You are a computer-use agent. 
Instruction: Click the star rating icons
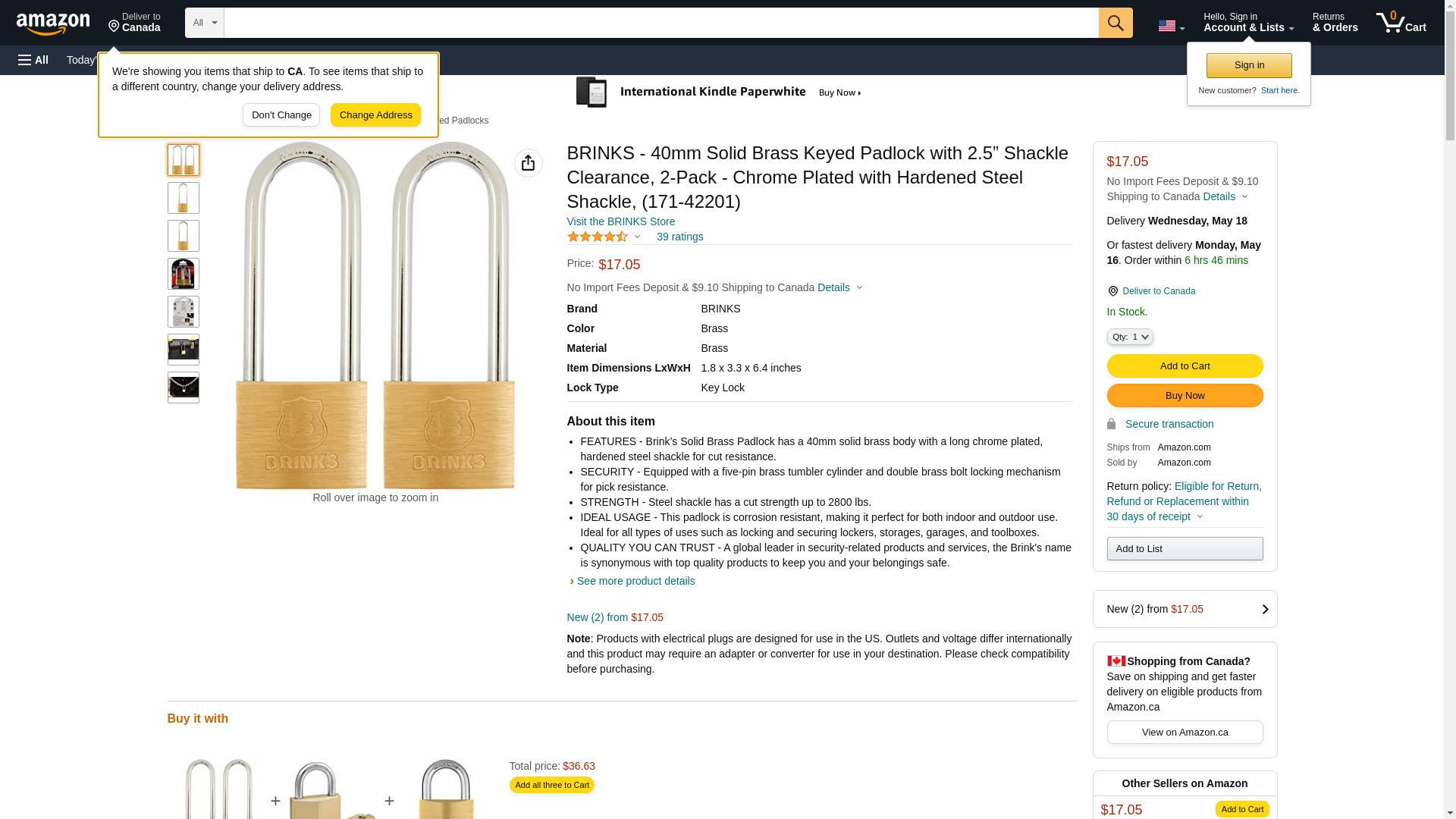598,237
